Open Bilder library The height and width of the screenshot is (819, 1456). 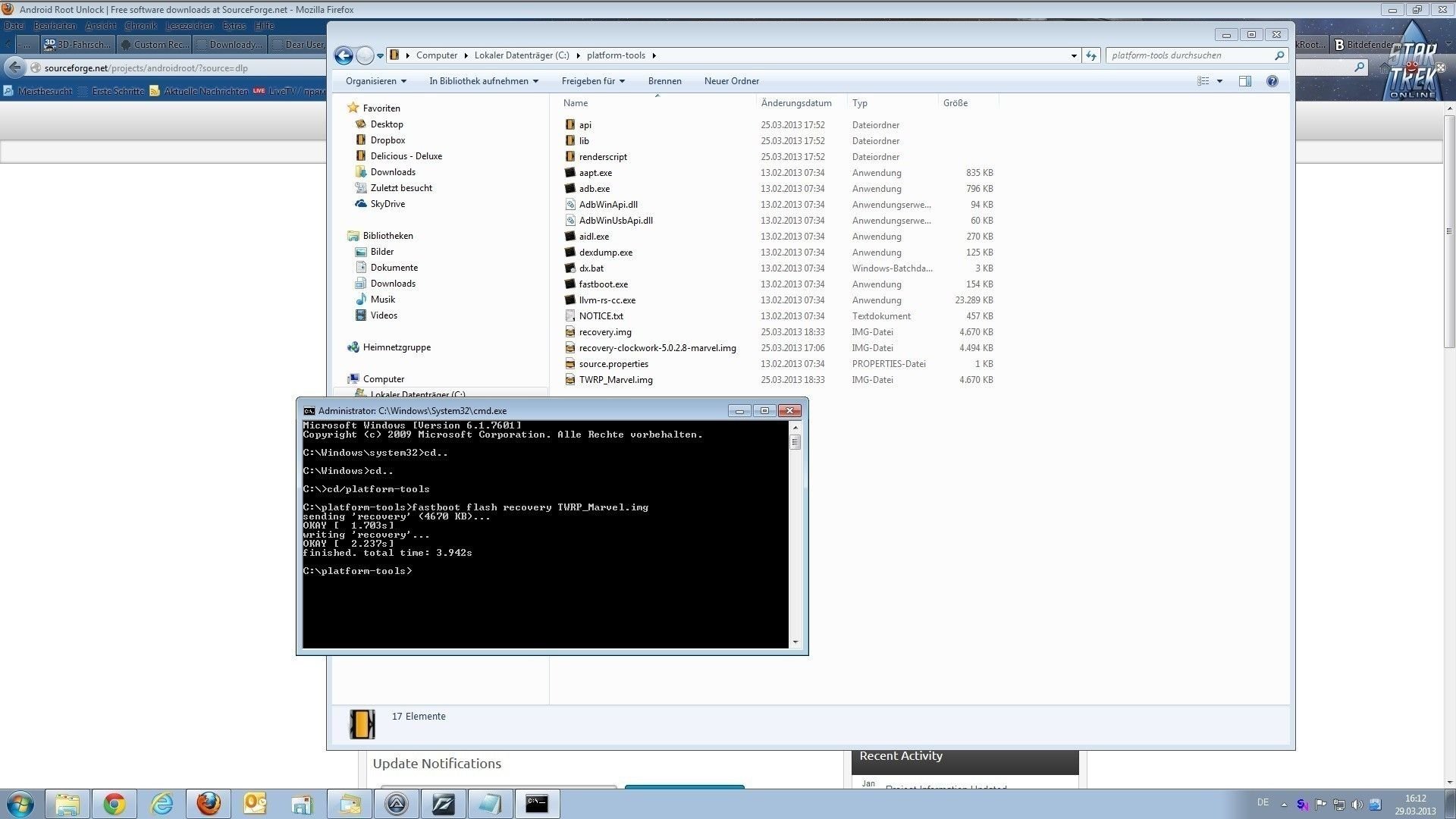point(382,252)
